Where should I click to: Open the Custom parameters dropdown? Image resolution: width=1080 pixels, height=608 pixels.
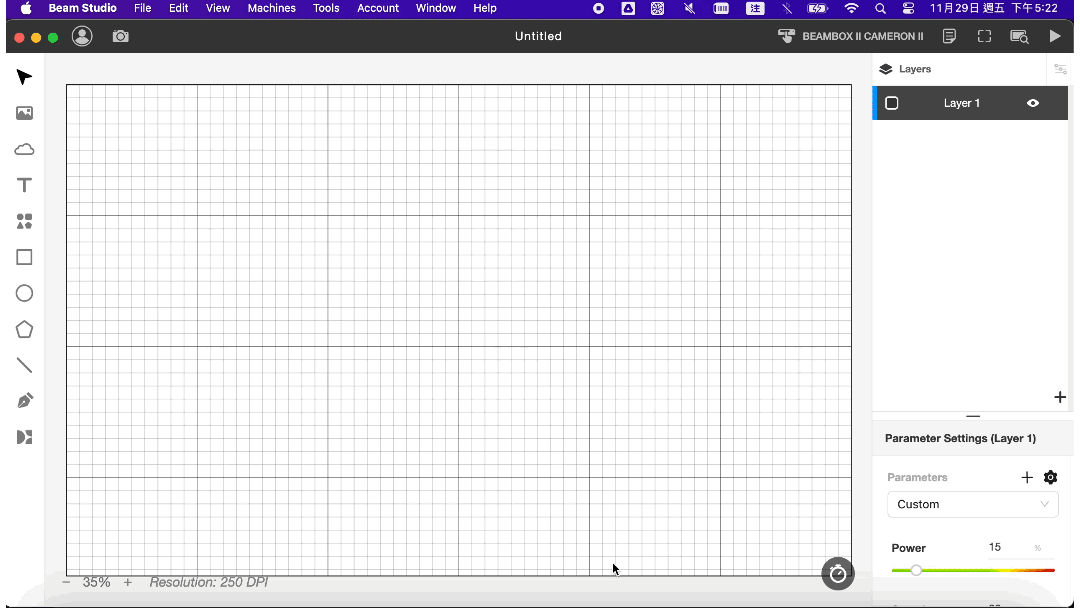972,504
